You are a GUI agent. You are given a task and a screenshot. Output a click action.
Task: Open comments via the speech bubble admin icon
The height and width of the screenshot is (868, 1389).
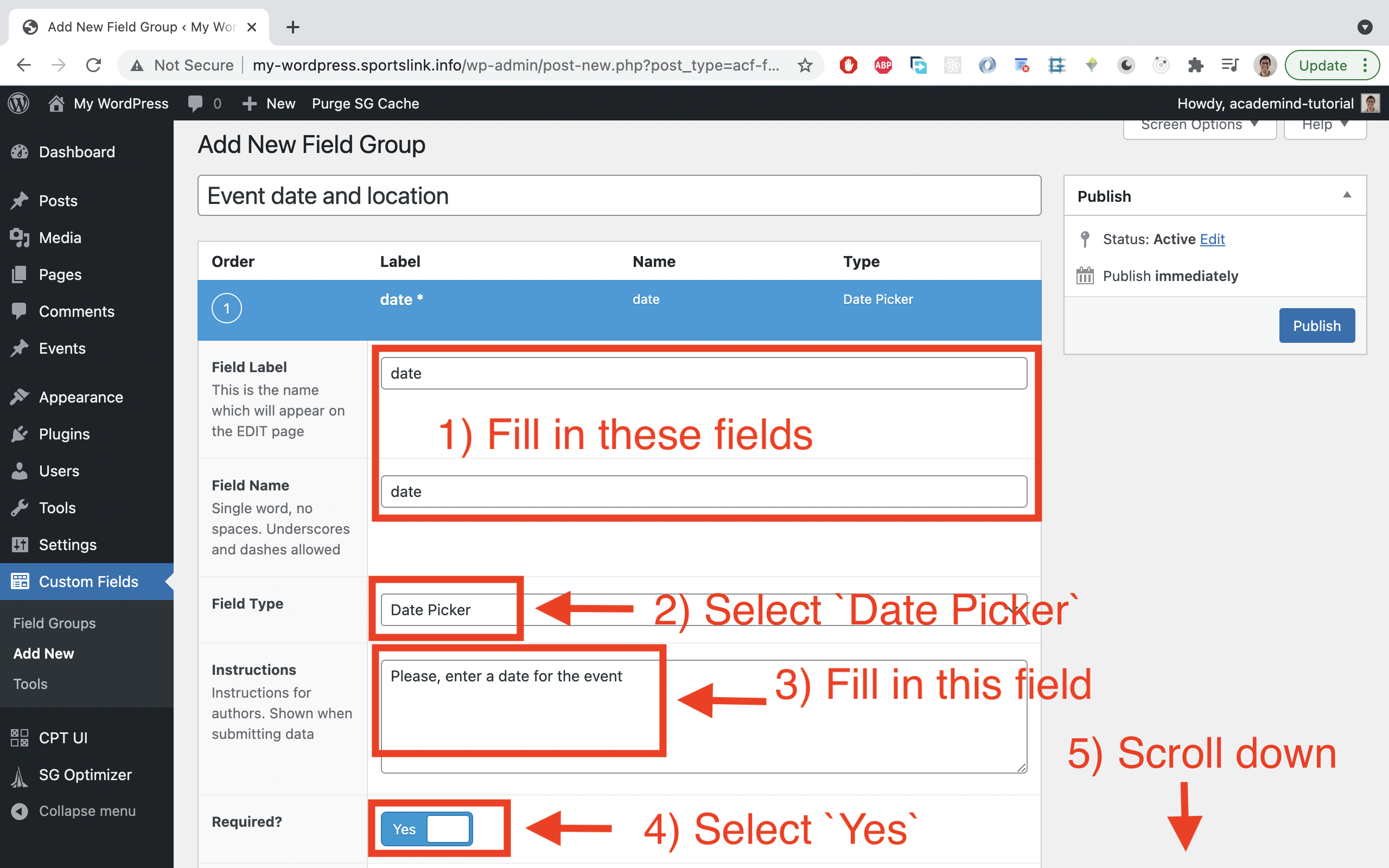click(x=196, y=103)
